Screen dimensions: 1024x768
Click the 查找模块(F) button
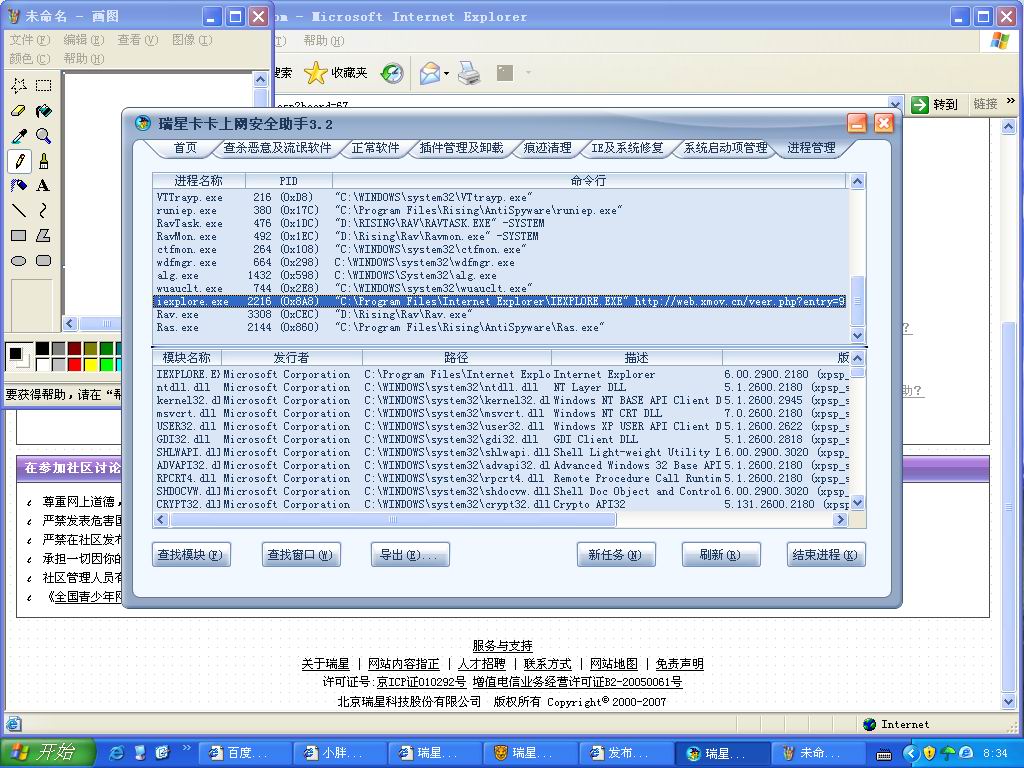coord(191,555)
